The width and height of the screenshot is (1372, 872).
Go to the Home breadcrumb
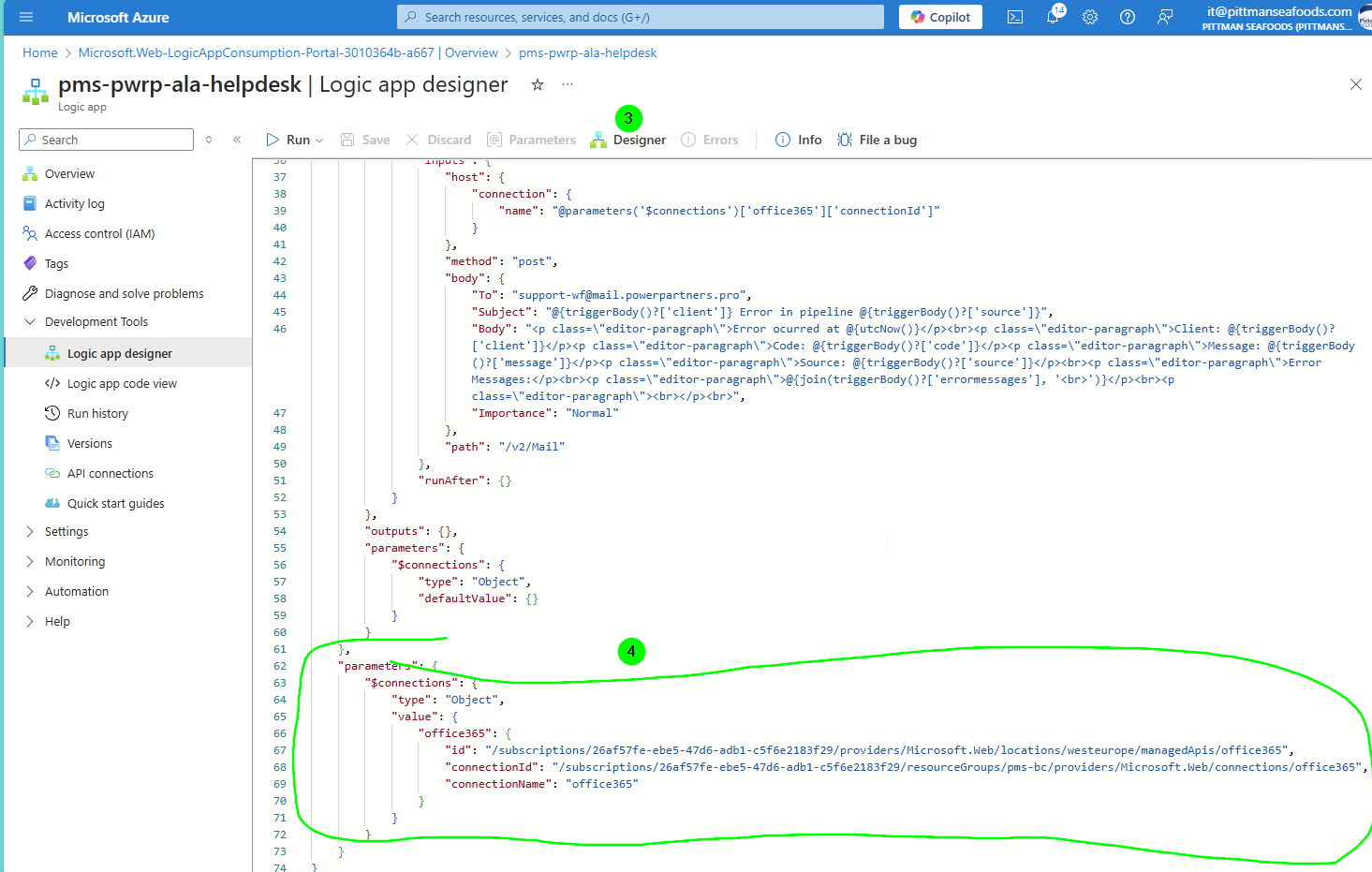coord(40,52)
